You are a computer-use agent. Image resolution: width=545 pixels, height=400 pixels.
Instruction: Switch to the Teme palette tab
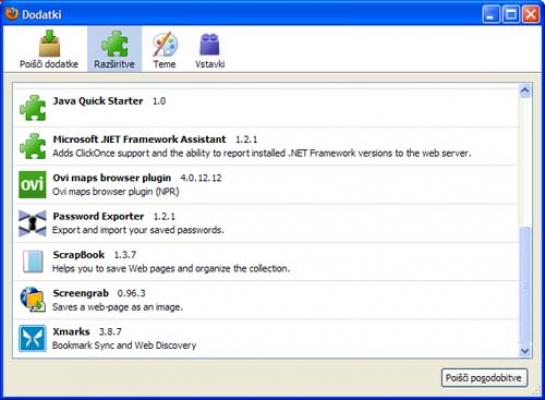click(x=165, y=49)
